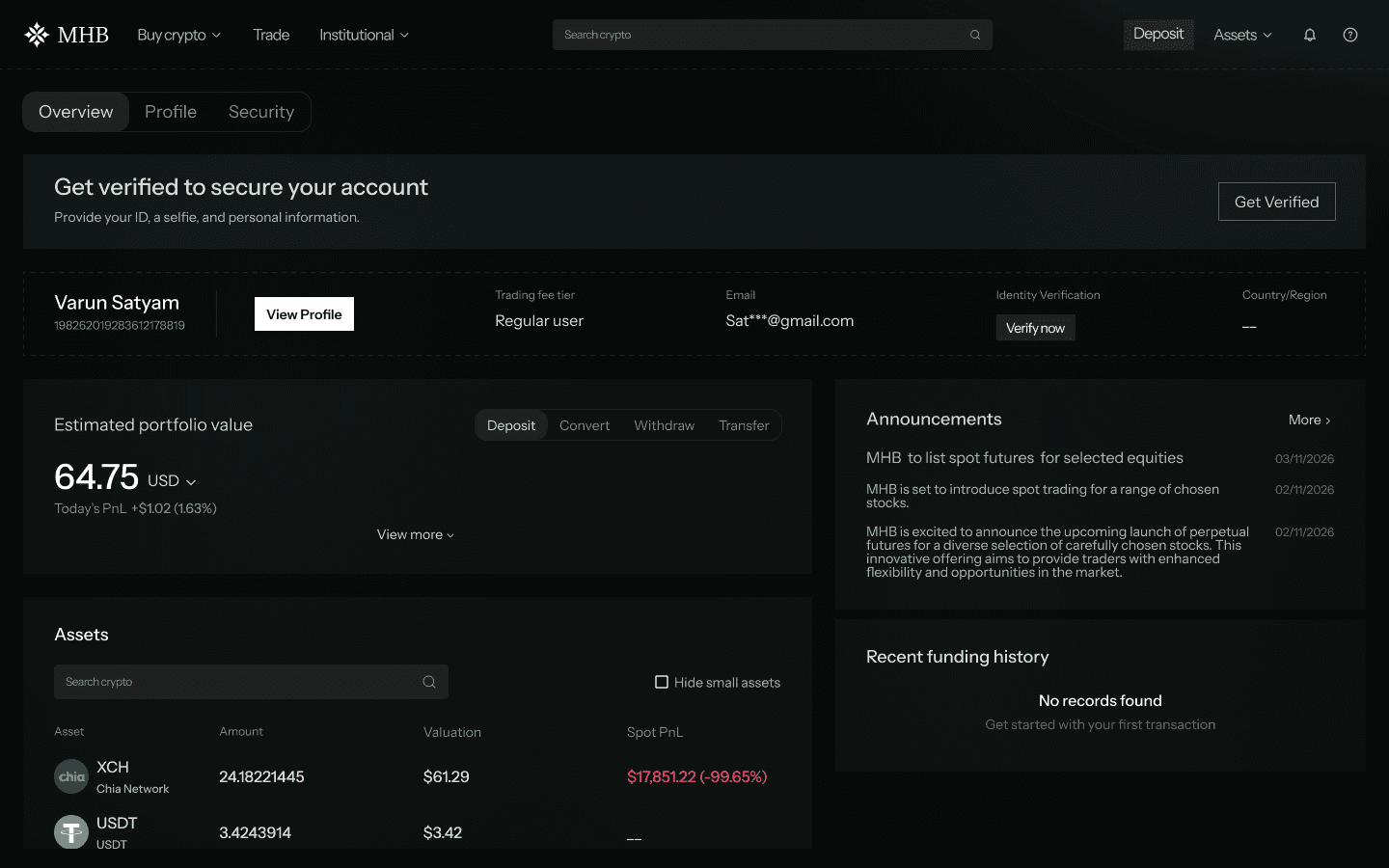The height and width of the screenshot is (868, 1389).
Task: Switch to the Security tab
Action: 261,111
